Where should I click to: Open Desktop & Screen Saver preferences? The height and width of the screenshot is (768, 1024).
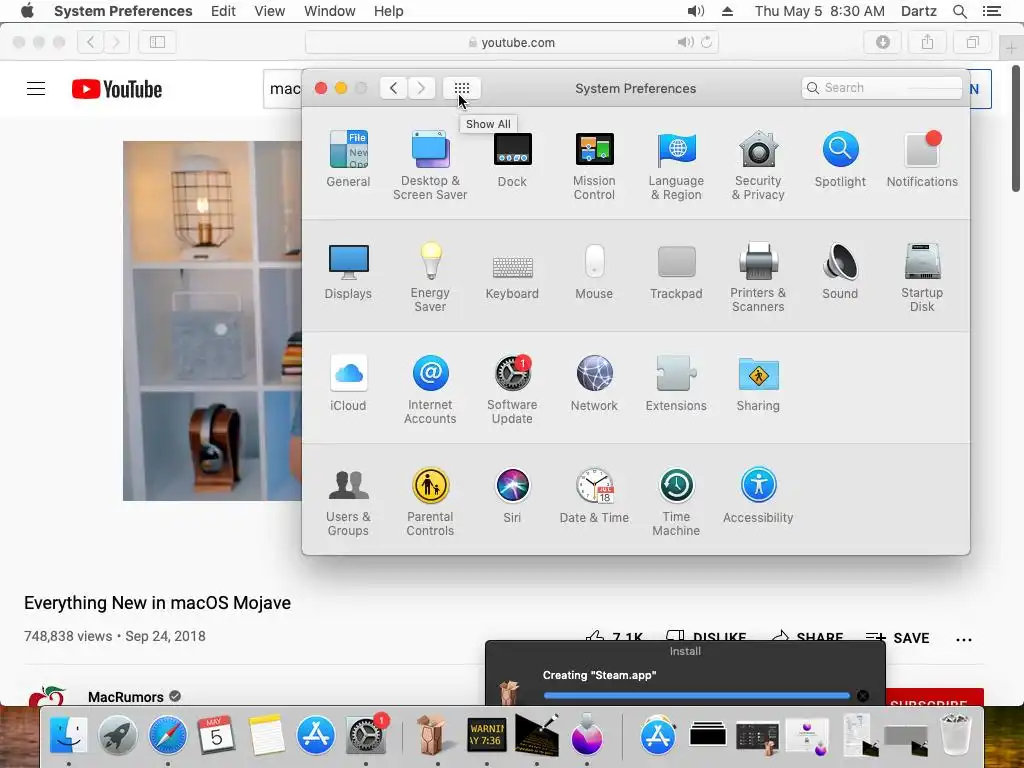pyautogui.click(x=430, y=165)
